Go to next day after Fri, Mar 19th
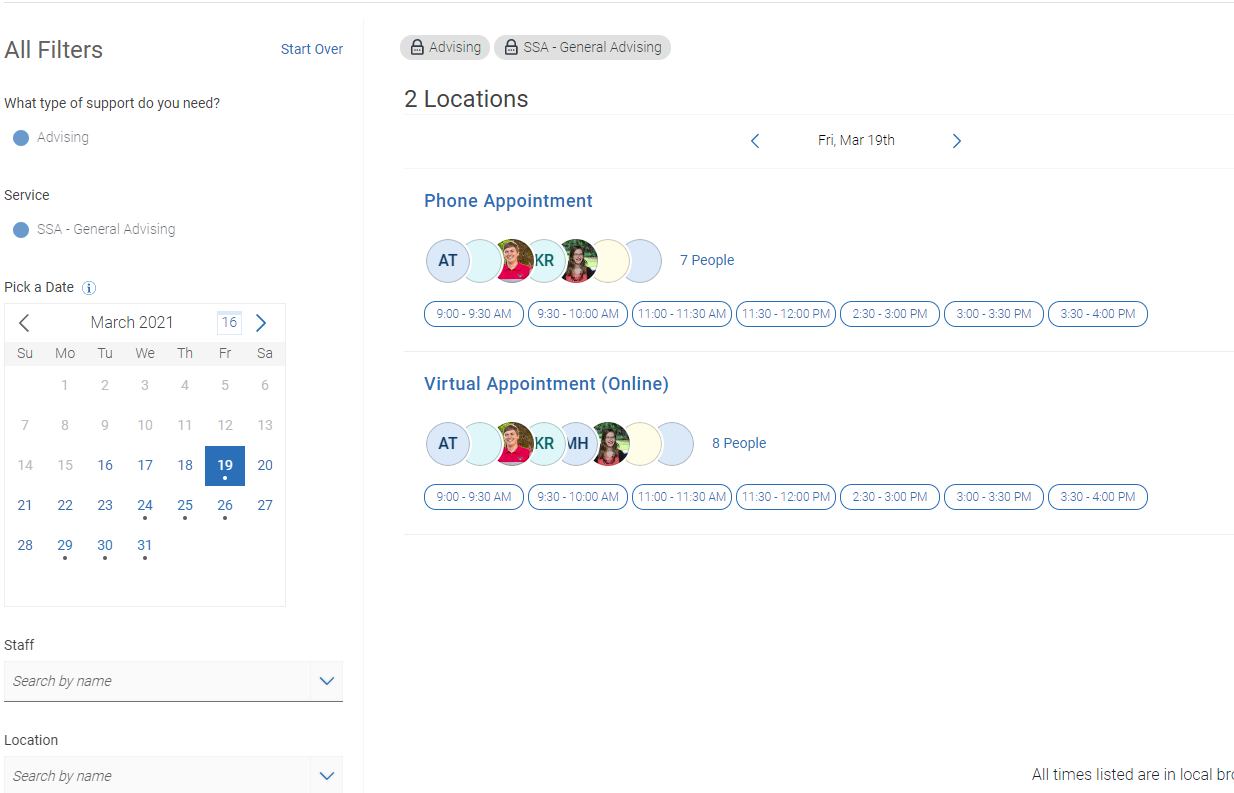This screenshot has width=1234, height=793. (x=956, y=141)
